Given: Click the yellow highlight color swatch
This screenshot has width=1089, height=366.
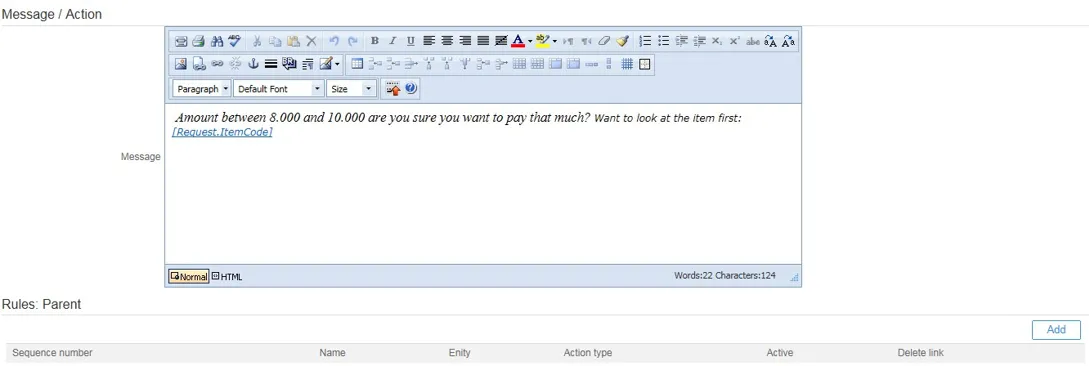Looking at the screenshot, I should [543, 41].
